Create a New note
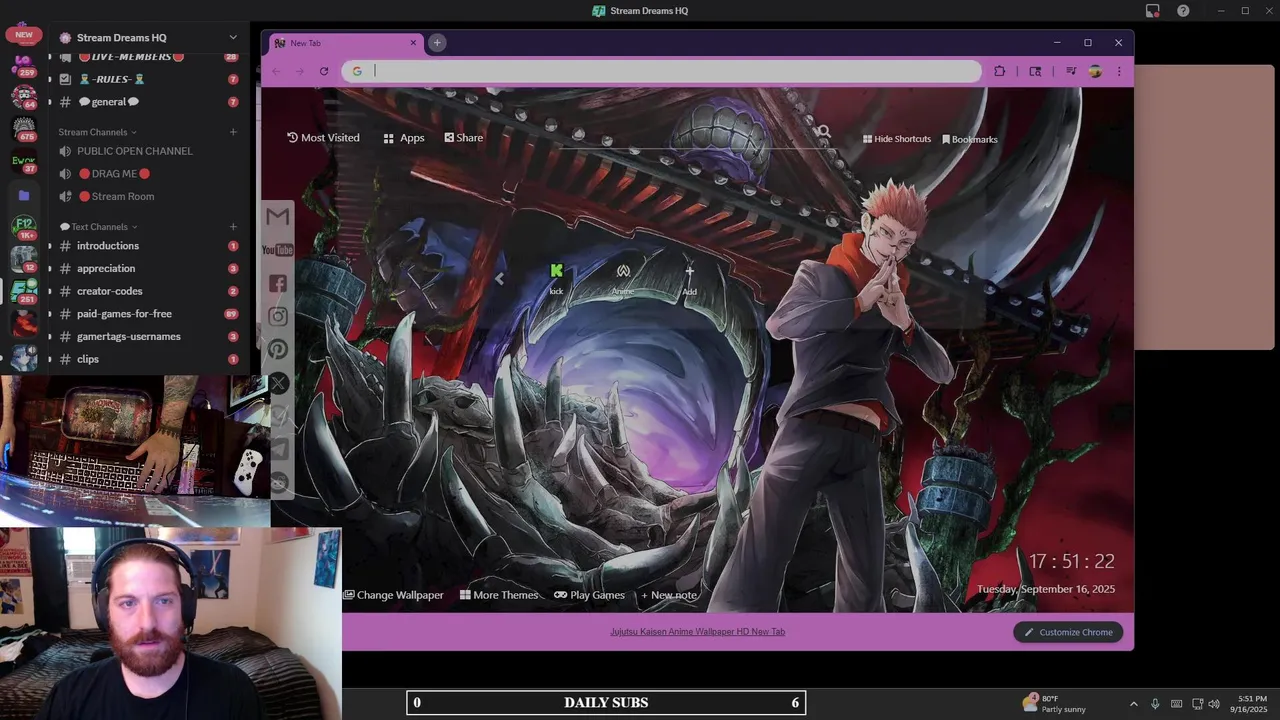 [669, 595]
